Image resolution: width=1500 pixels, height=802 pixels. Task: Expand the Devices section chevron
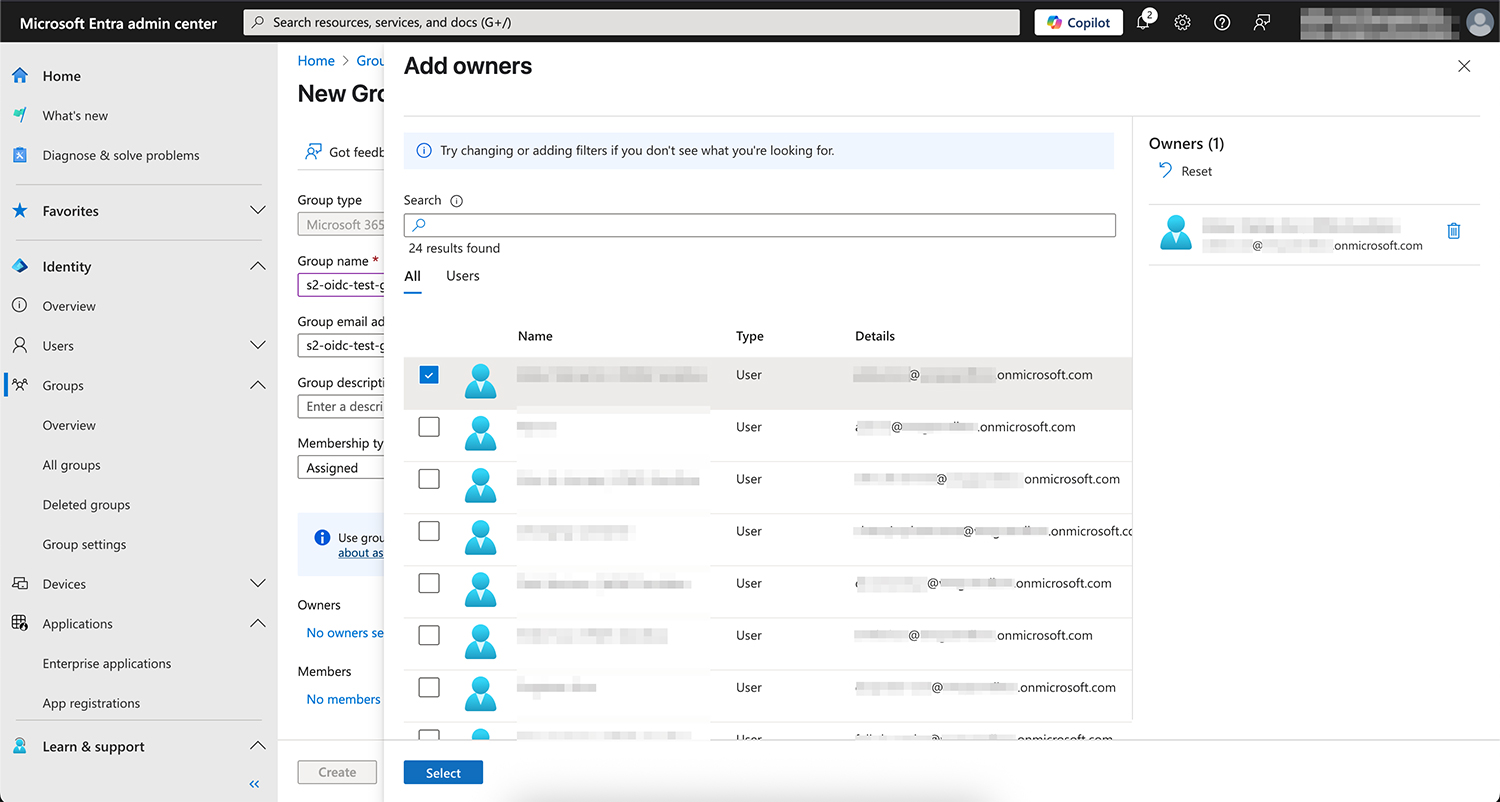click(257, 584)
